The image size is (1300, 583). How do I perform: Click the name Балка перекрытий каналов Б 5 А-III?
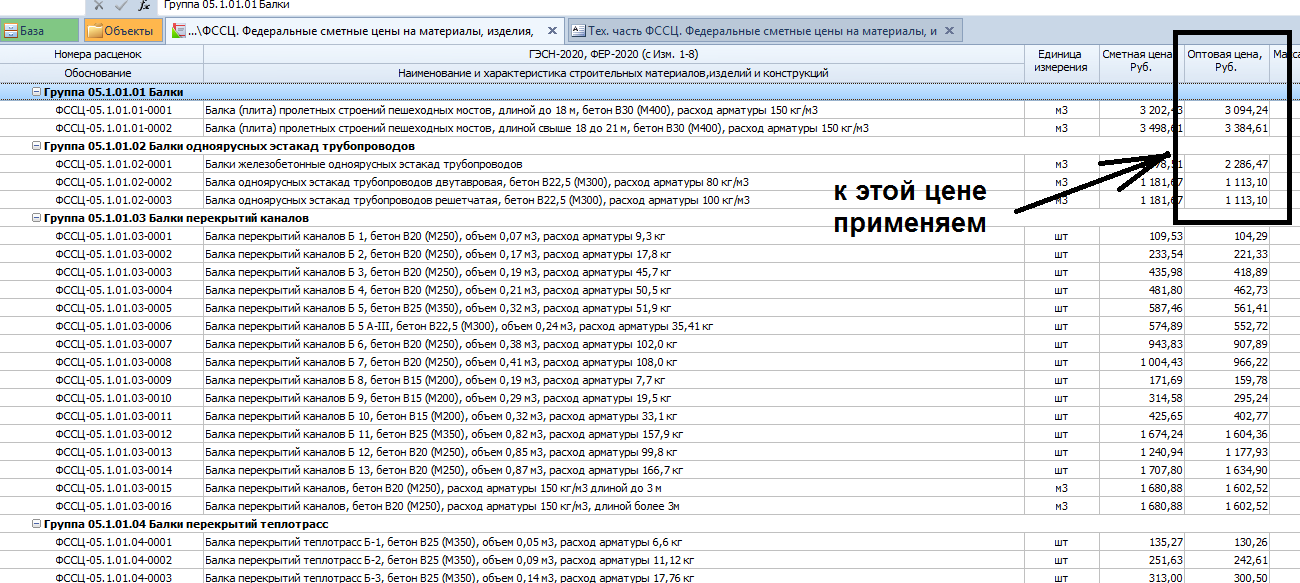point(460,326)
